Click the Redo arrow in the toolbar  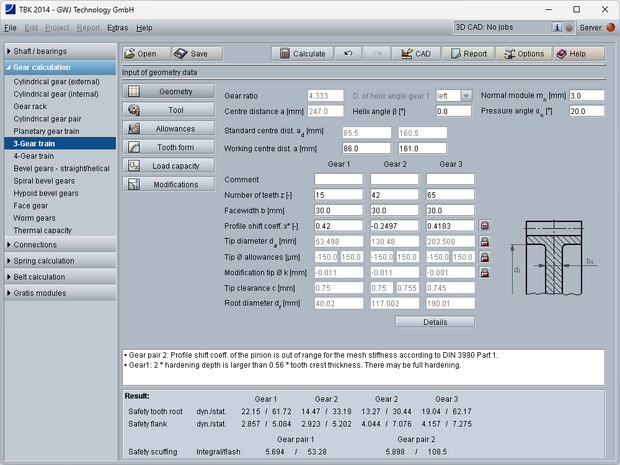click(x=377, y=54)
